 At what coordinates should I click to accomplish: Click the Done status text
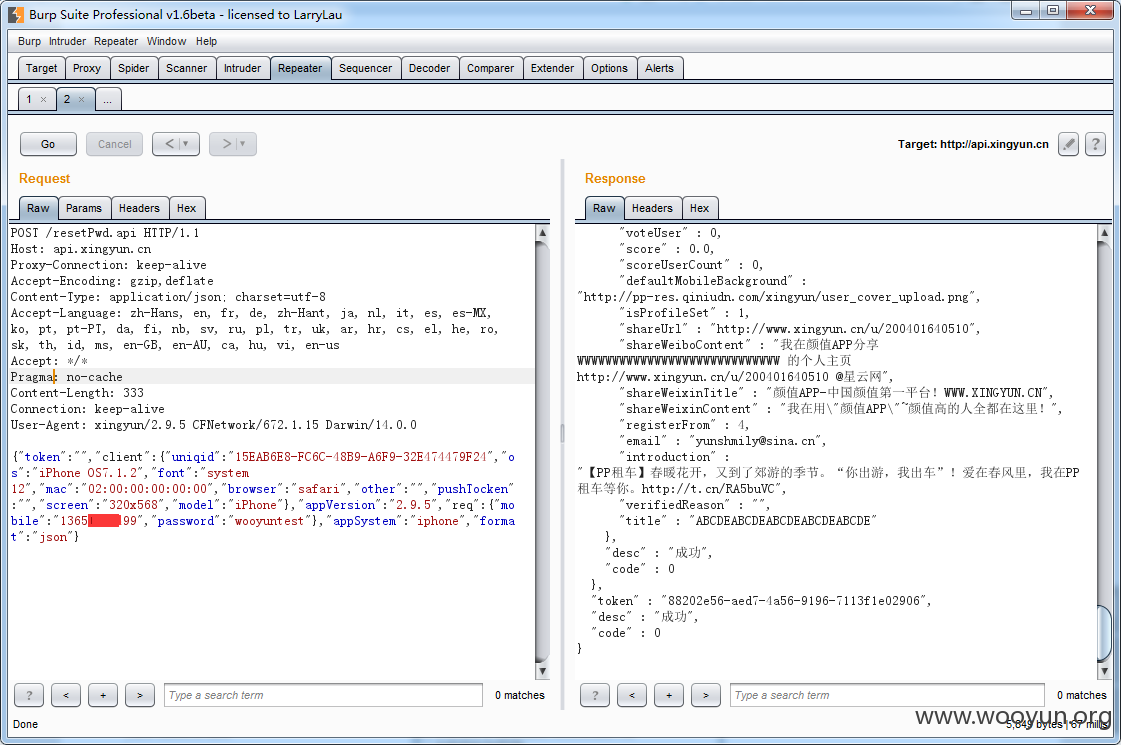26,724
